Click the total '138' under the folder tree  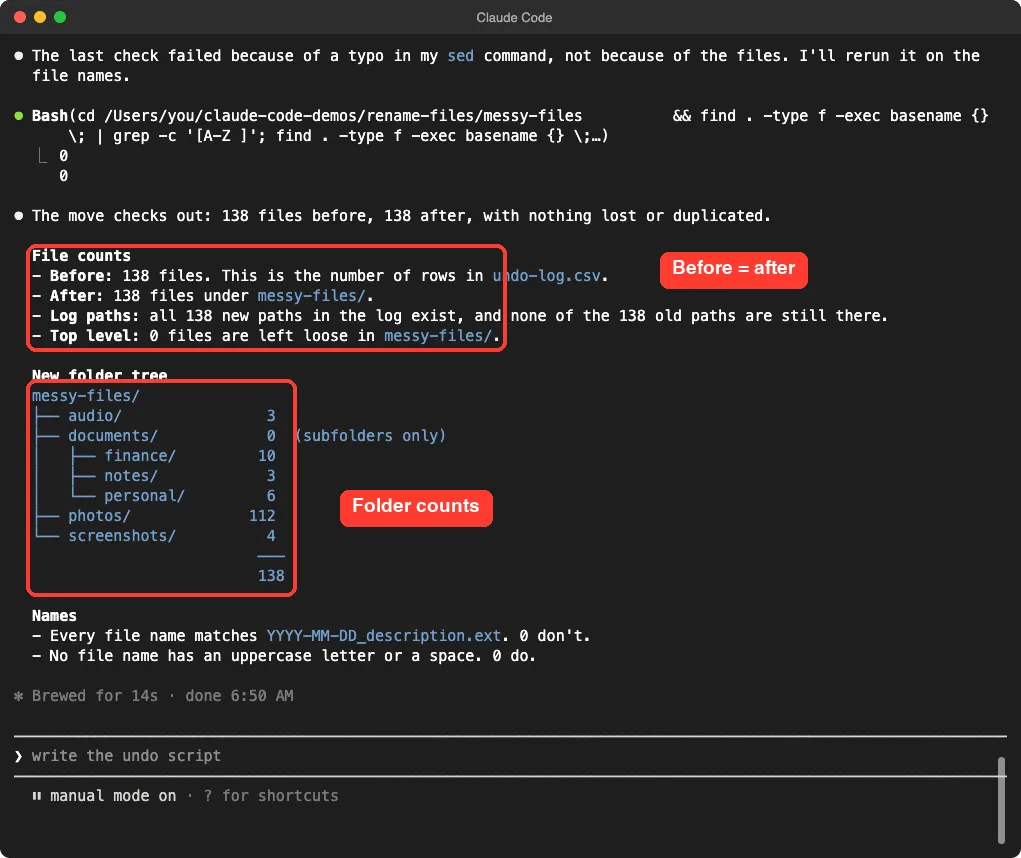[x=271, y=575]
